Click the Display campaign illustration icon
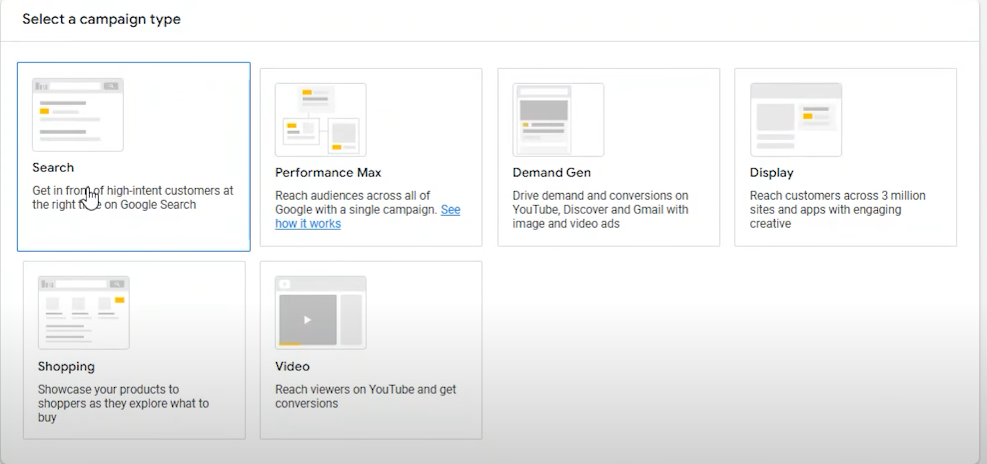 point(796,120)
